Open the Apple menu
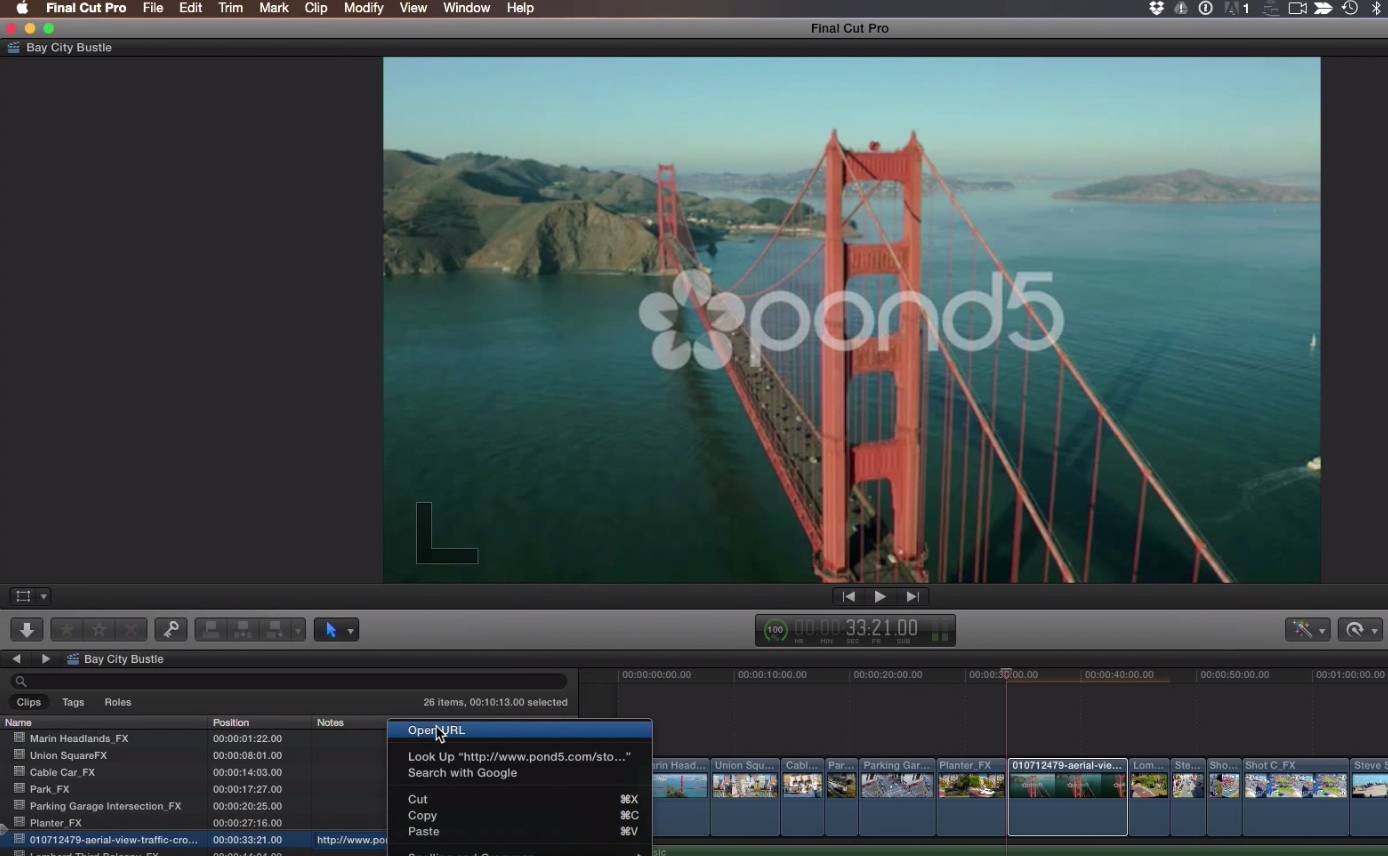The height and width of the screenshot is (856, 1388). point(22,8)
